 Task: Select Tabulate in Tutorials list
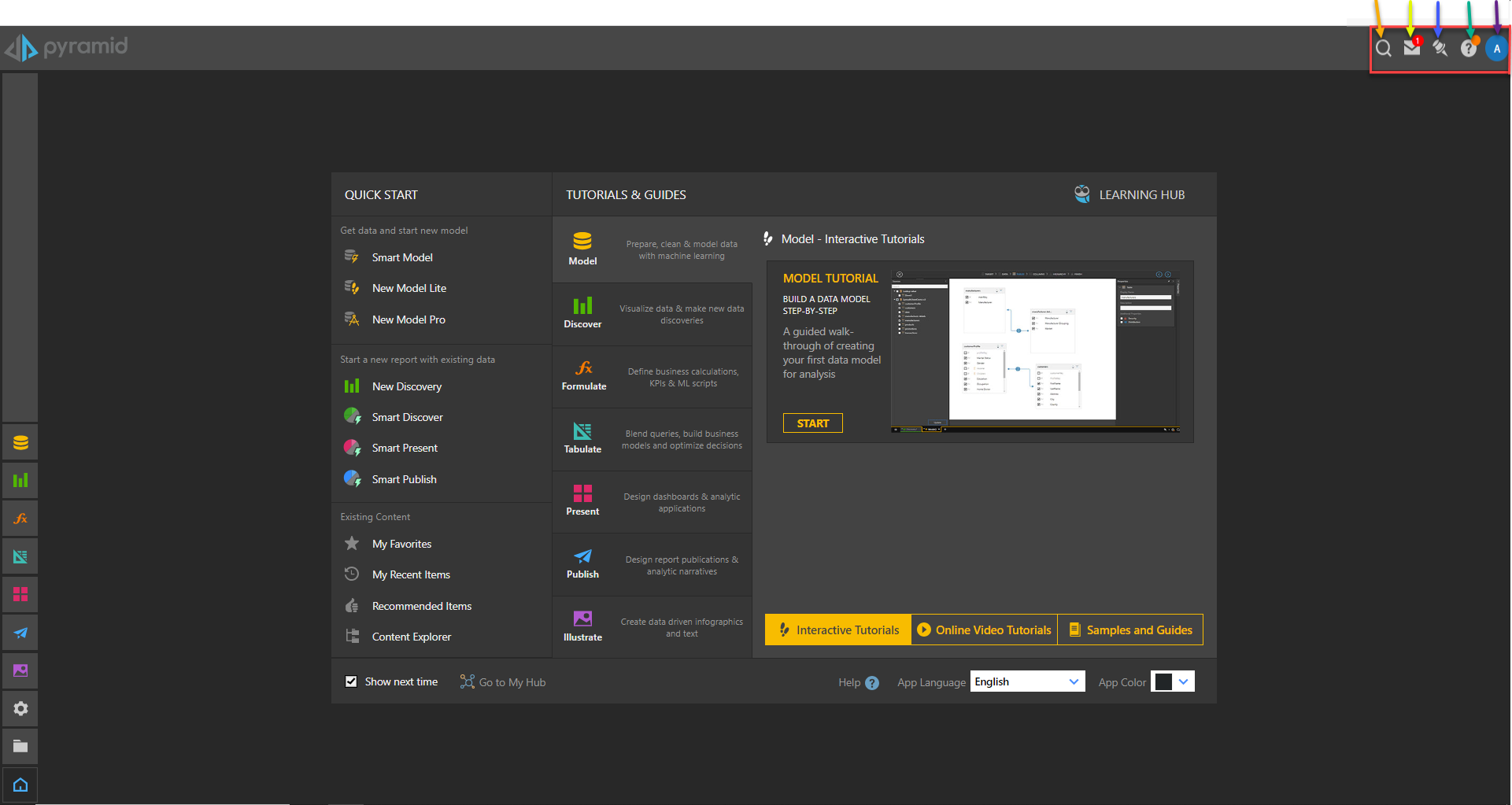[652, 439]
